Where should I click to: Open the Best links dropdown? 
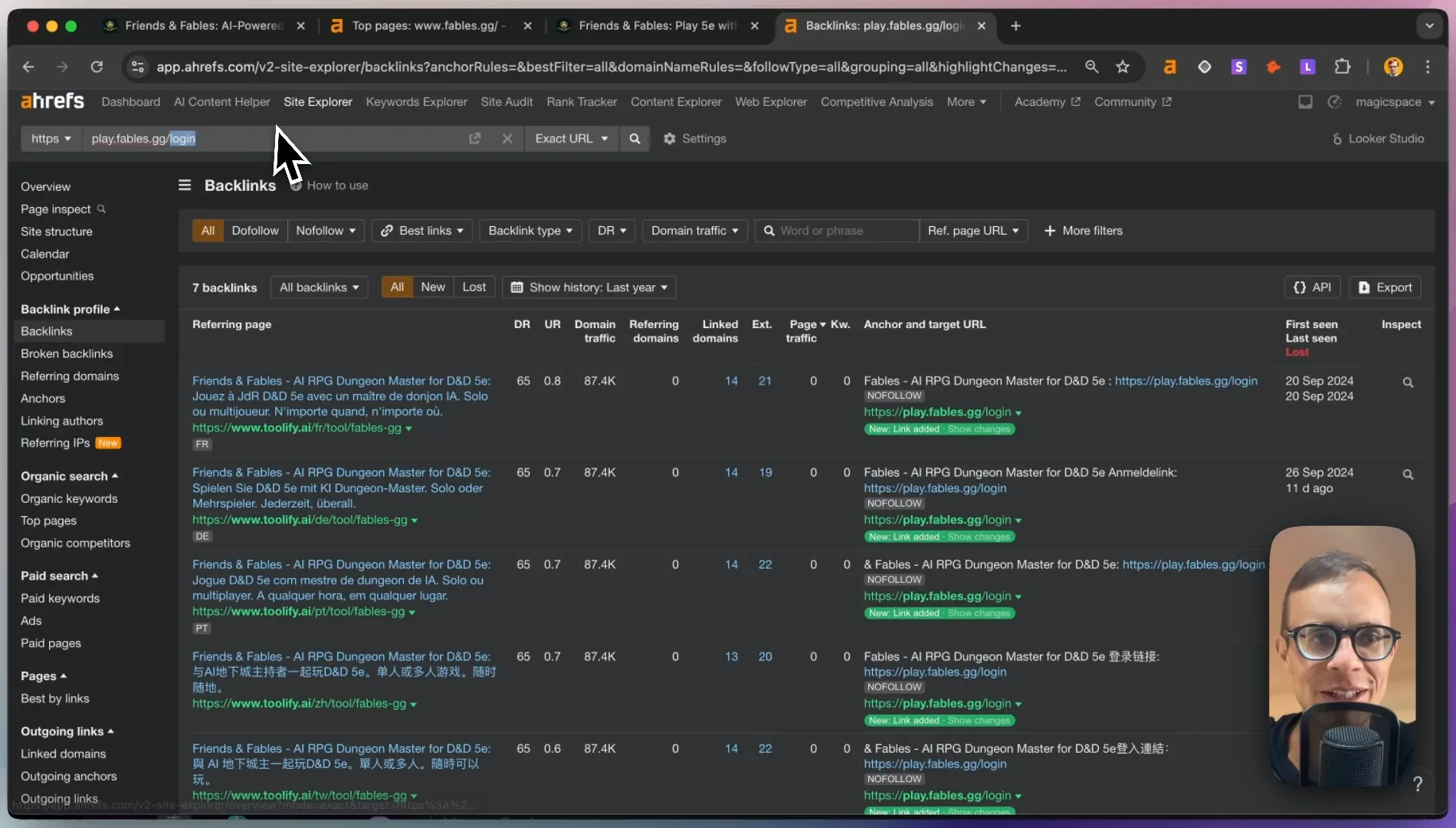tap(422, 231)
